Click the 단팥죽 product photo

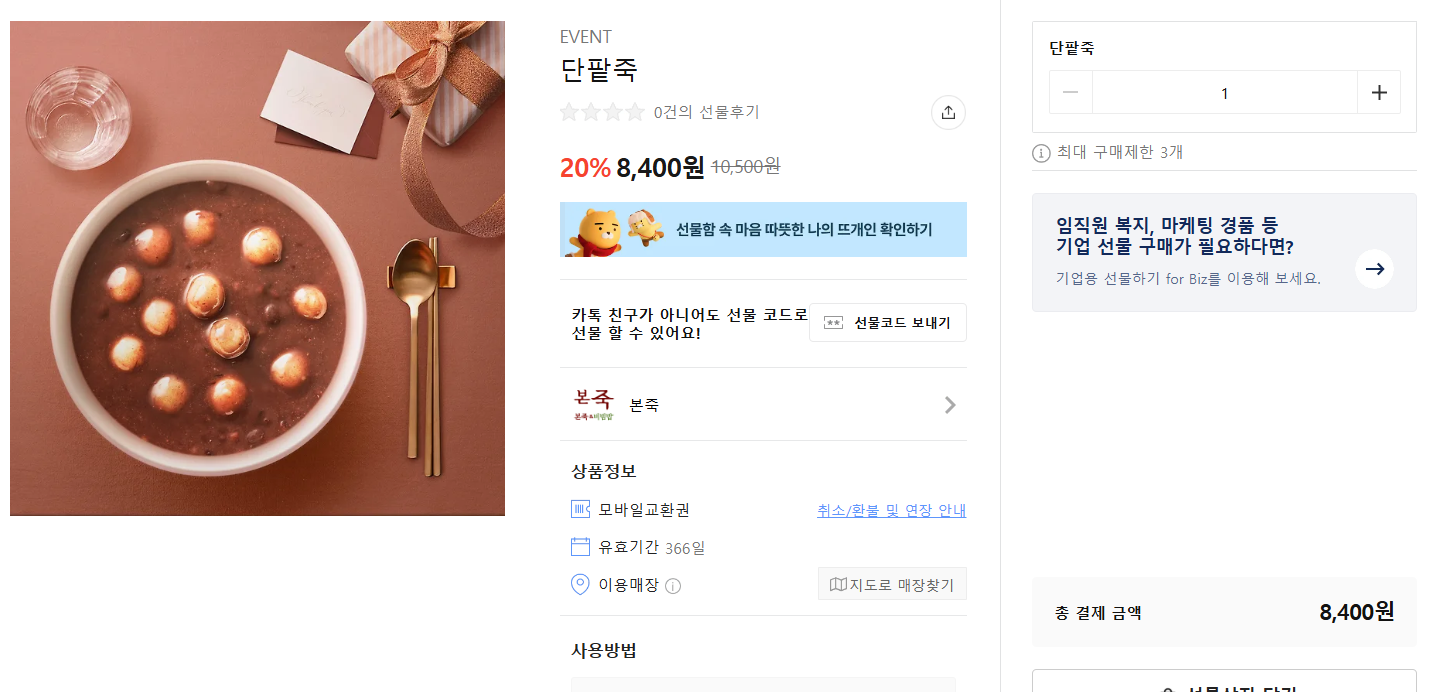[257, 268]
